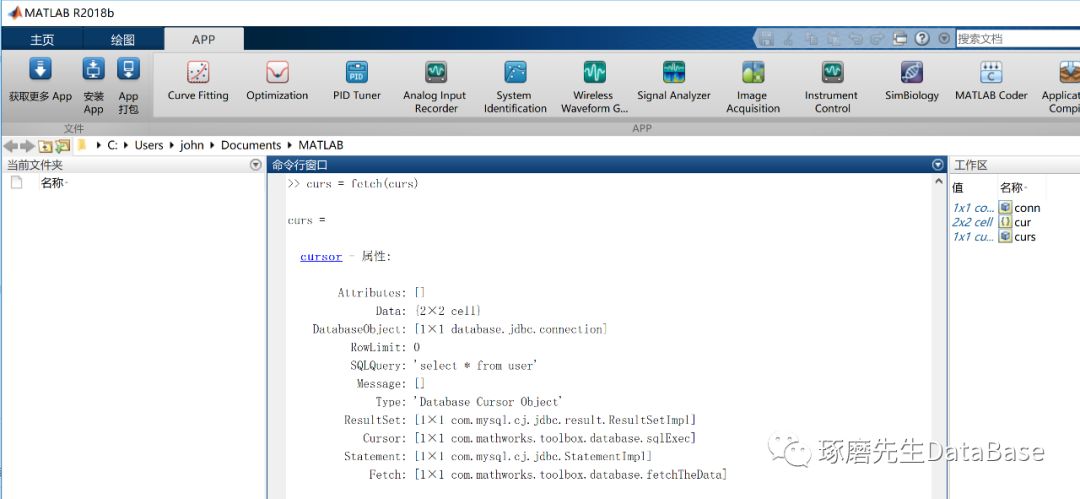1080x499 pixels.
Task: Click the conn variable icon in workspace
Action: coord(1006,207)
